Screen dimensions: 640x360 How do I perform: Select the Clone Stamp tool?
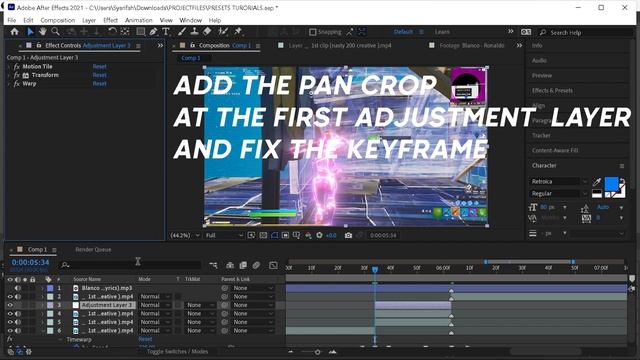click(x=194, y=31)
